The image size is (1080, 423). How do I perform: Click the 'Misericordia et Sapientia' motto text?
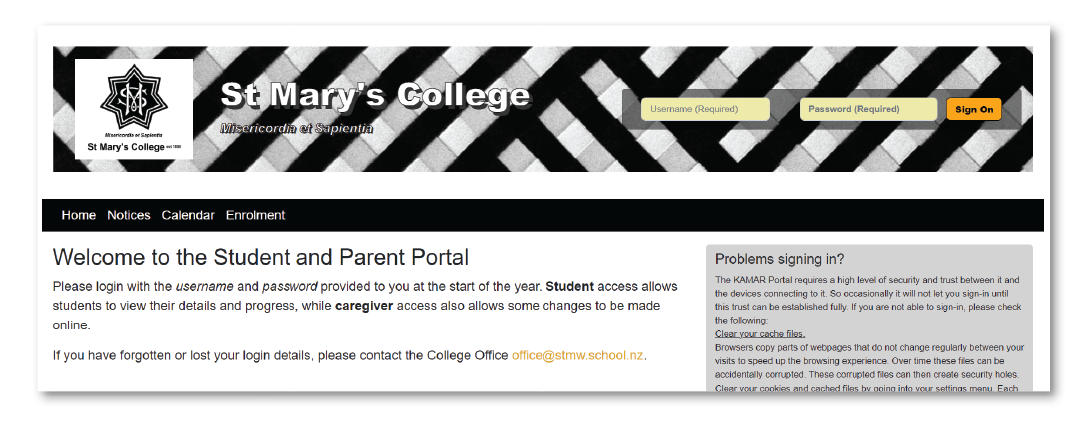[296, 129]
